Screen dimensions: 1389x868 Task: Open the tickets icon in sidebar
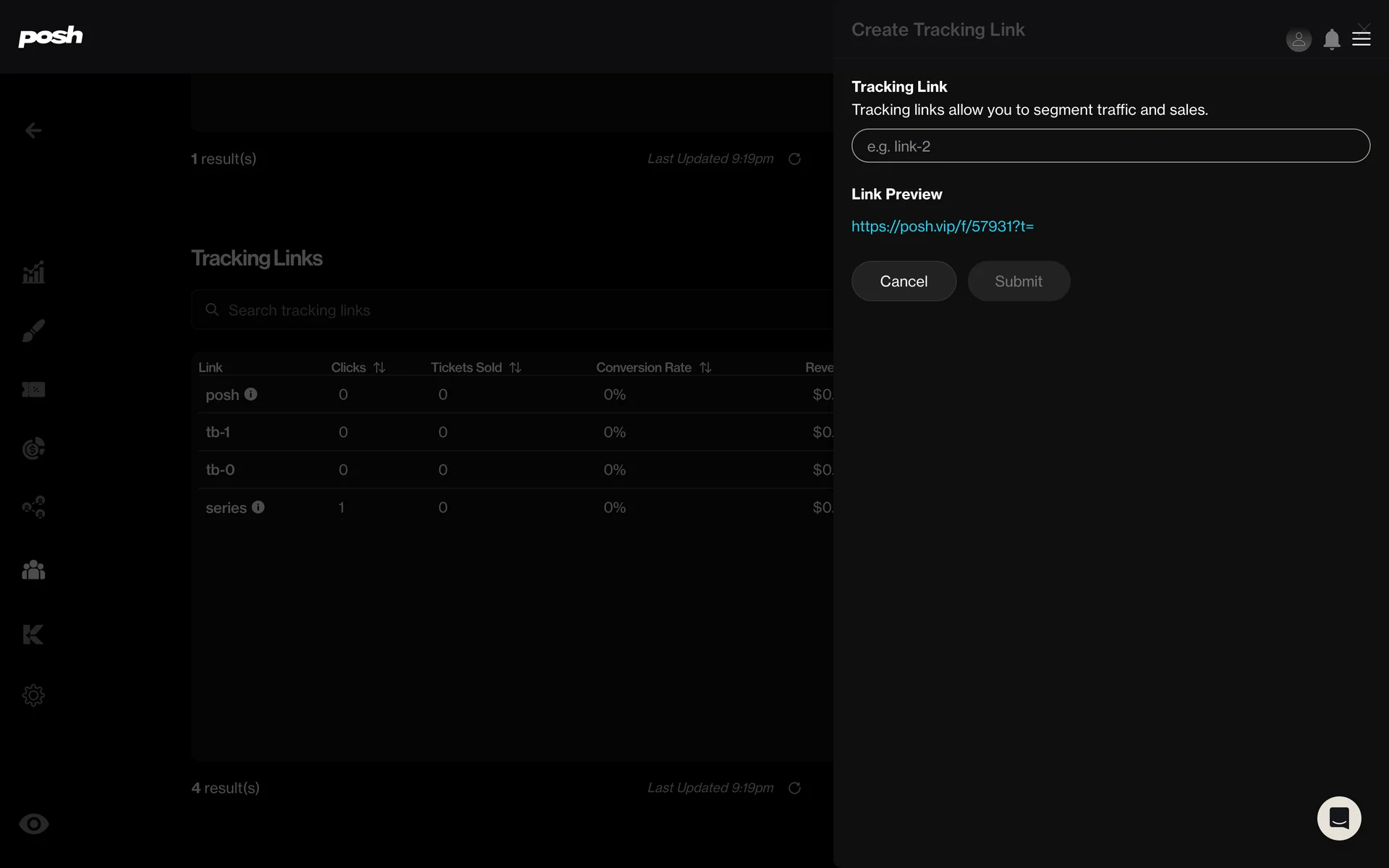[x=33, y=390]
